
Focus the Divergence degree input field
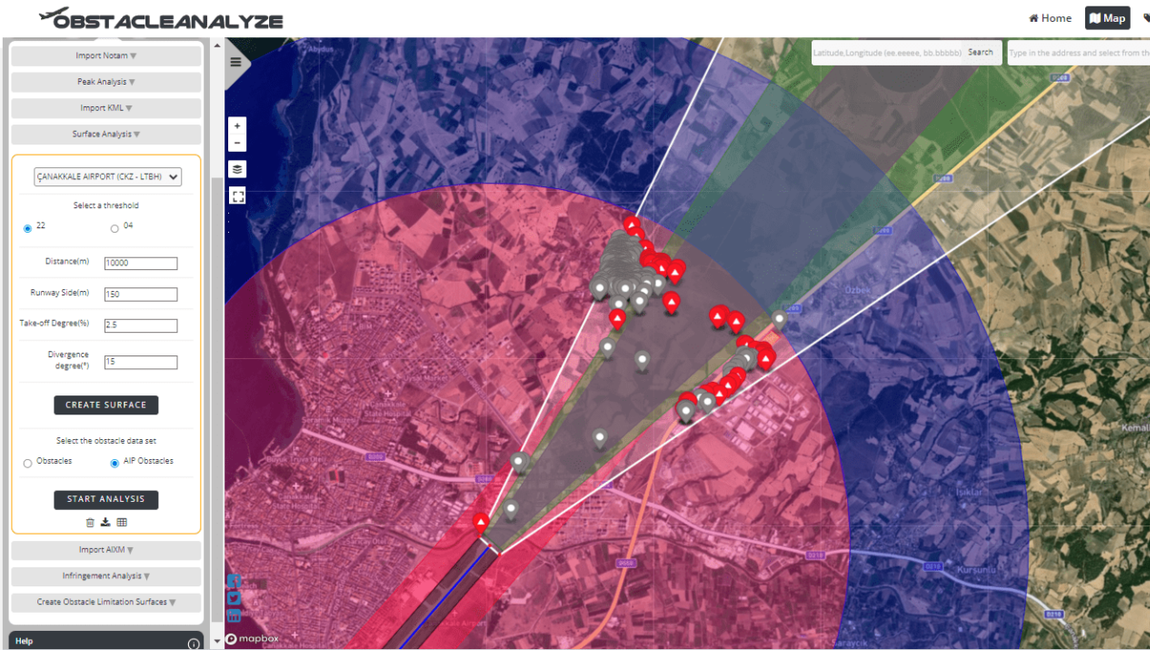[x=141, y=362]
